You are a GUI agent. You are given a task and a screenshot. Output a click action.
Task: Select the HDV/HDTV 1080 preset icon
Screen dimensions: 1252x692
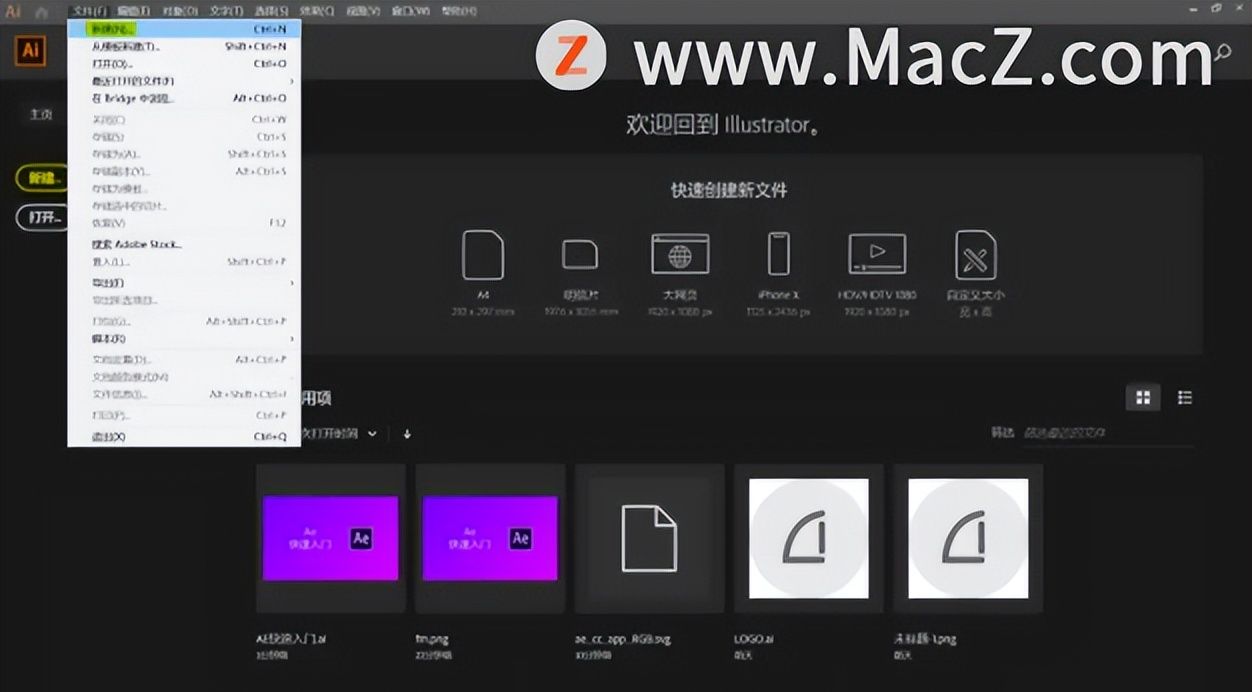pos(877,254)
